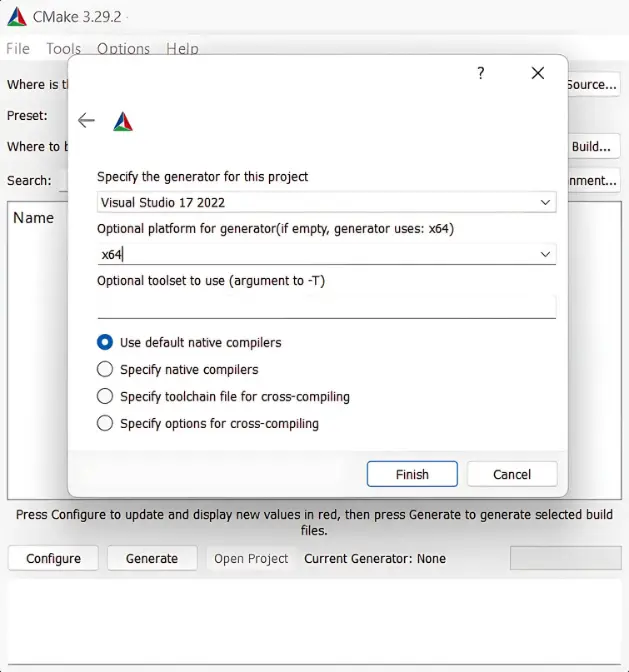629x672 pixels.
Task: Click the optional toolset input field
Action: pos(326,305)
